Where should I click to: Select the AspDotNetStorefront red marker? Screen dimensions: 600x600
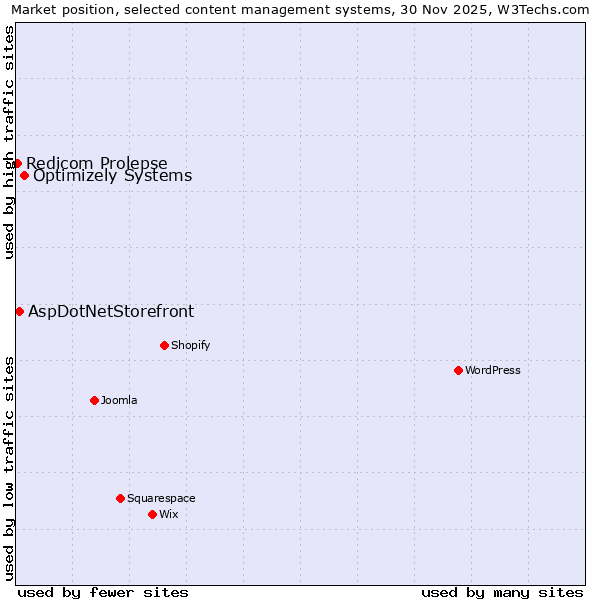(x=20, y=311)
